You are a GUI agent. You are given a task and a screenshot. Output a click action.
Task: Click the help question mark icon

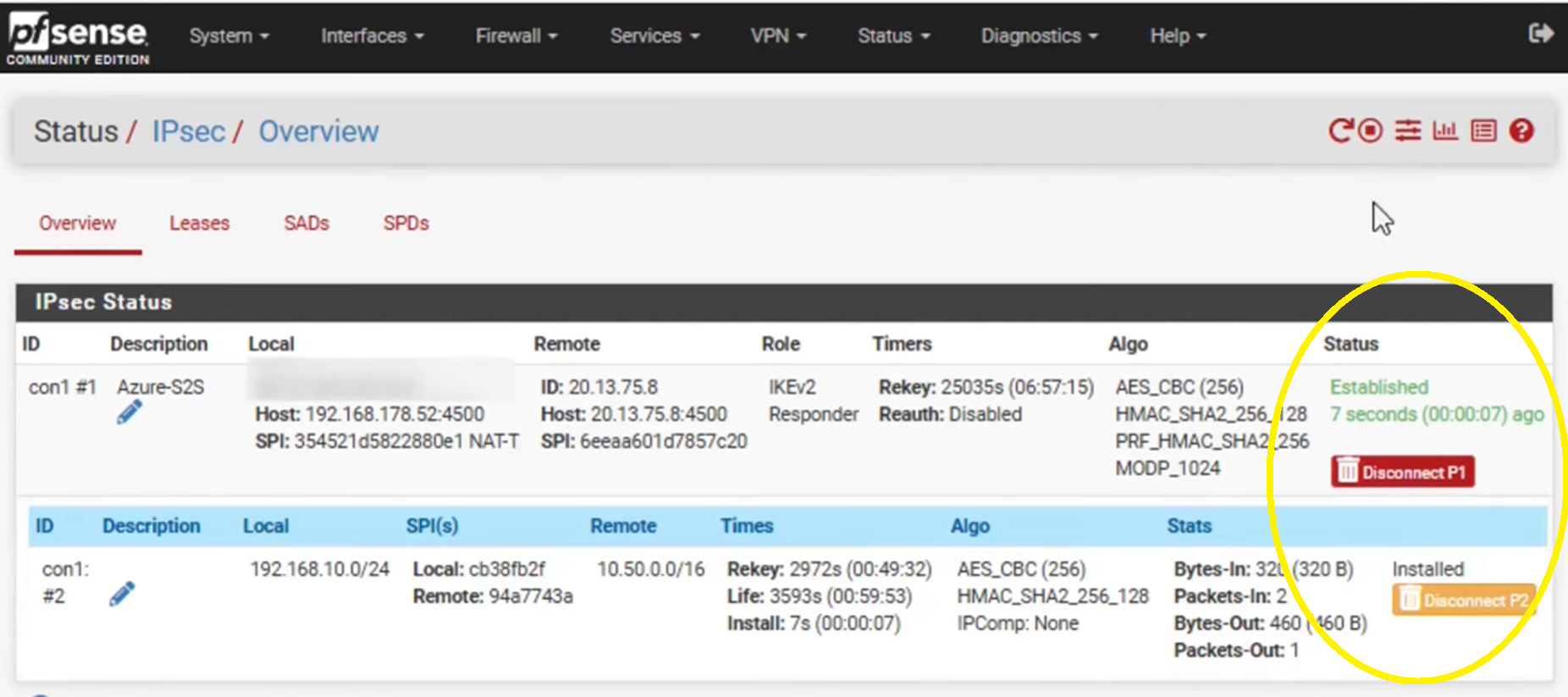(1521, 131)
